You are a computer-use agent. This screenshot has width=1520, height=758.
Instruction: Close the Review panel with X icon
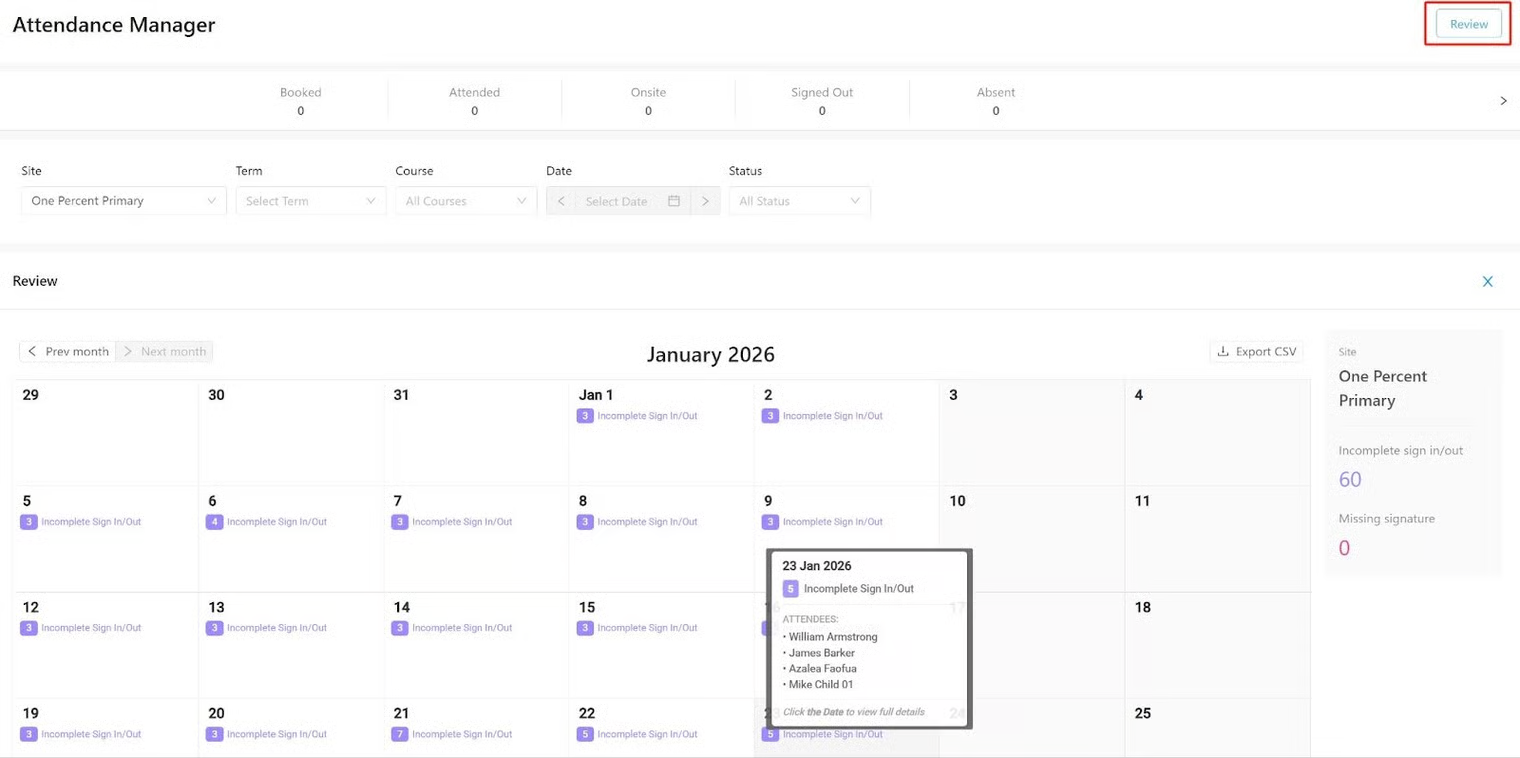click(1487, 282)
